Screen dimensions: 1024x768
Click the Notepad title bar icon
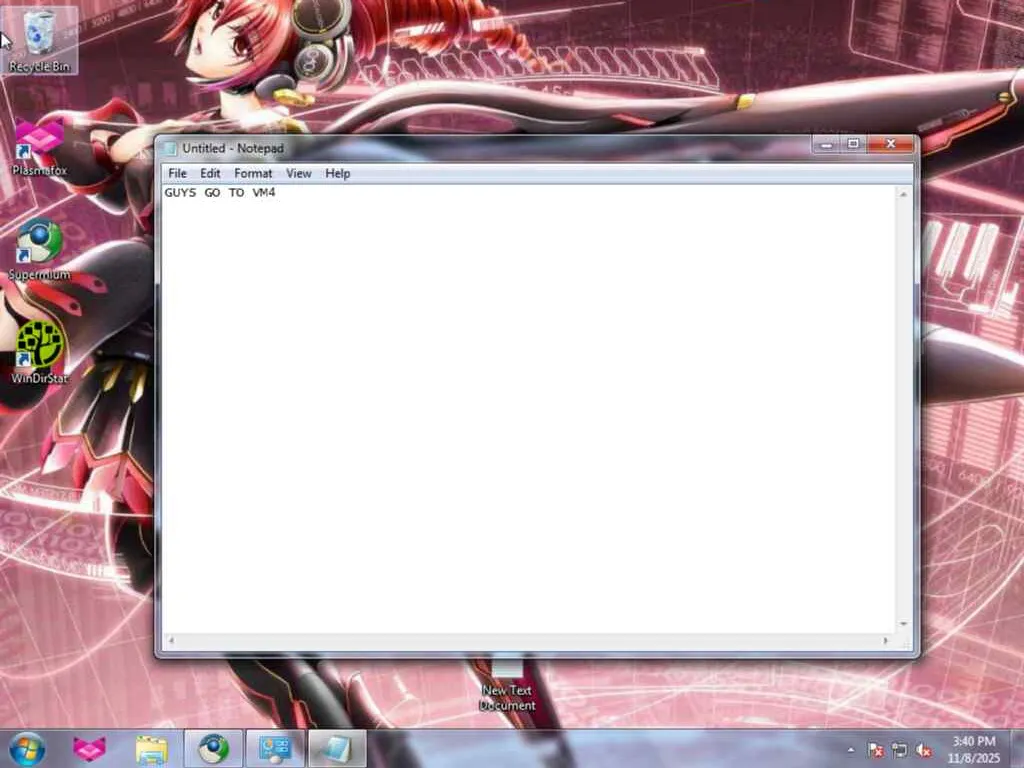pyautogui.click(x=170, y=148)
